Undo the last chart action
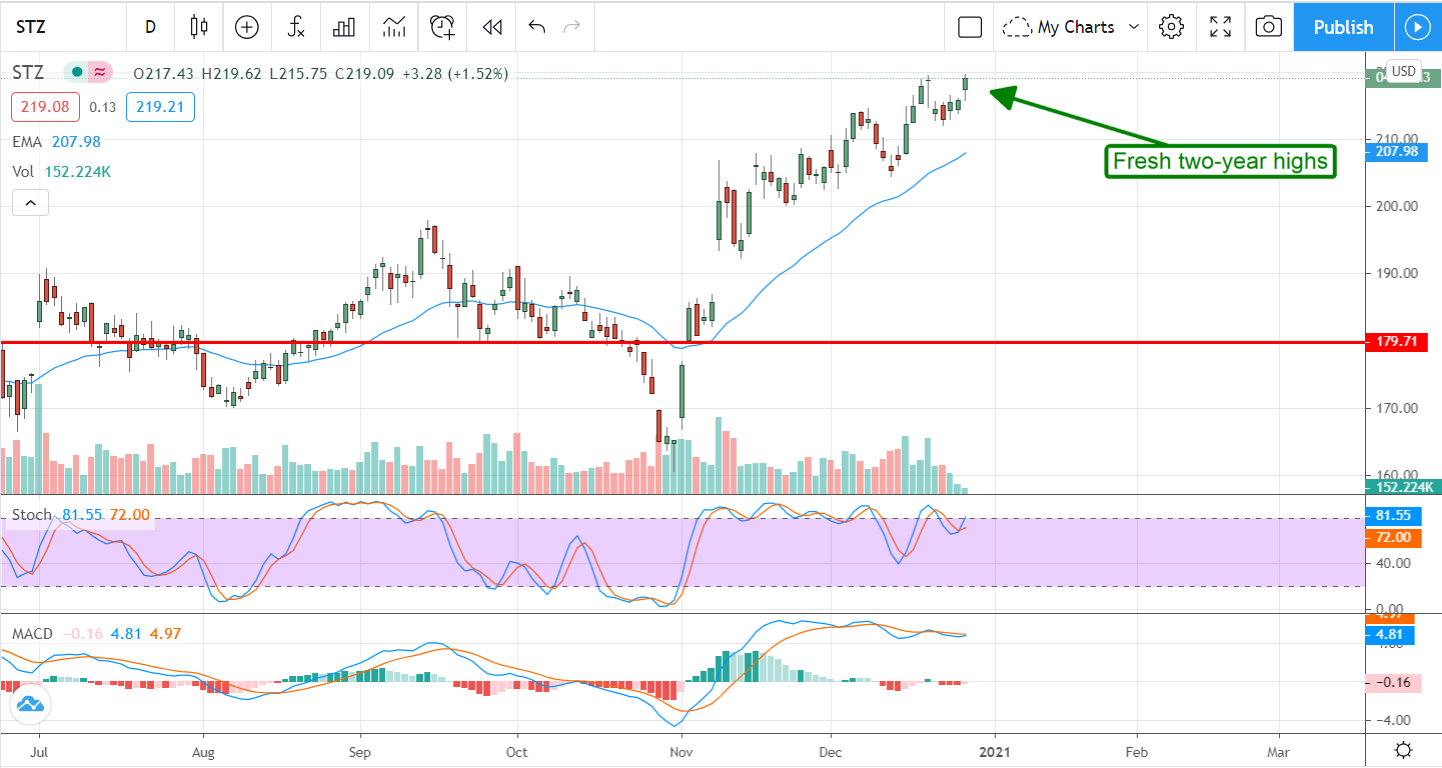Image resolution: width=1442 pixels, height=768 pixels. pyautogui.click(x=537, y=27)
